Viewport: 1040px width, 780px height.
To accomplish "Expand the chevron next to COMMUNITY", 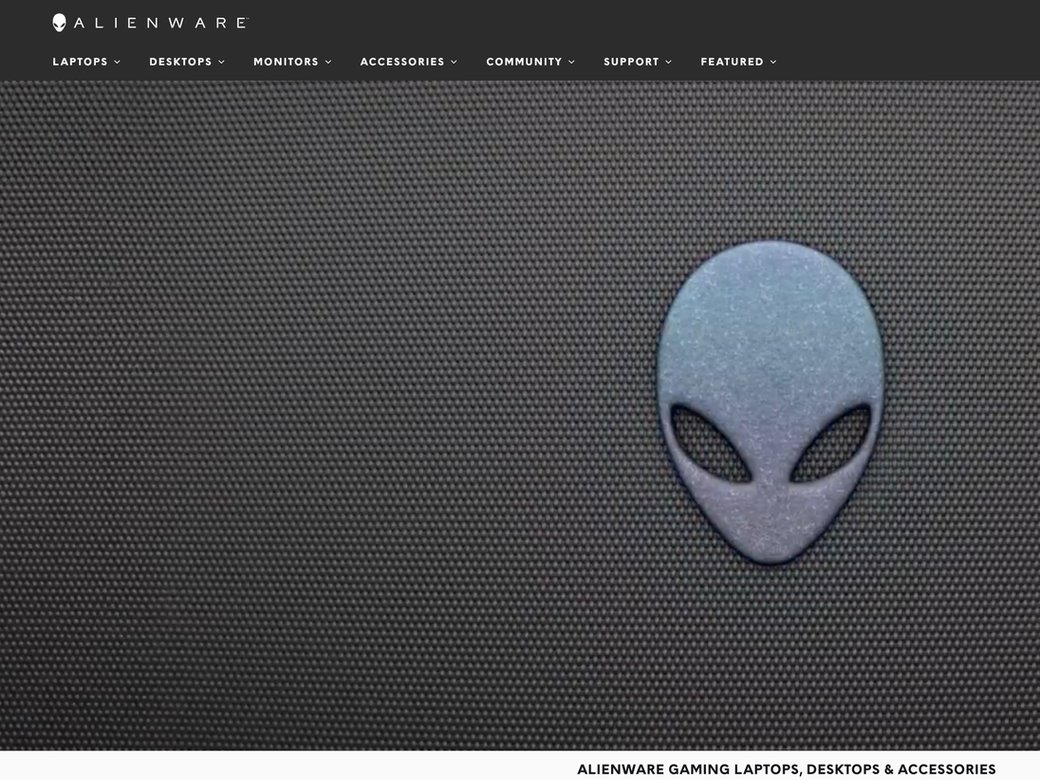I will pos(572,62).
